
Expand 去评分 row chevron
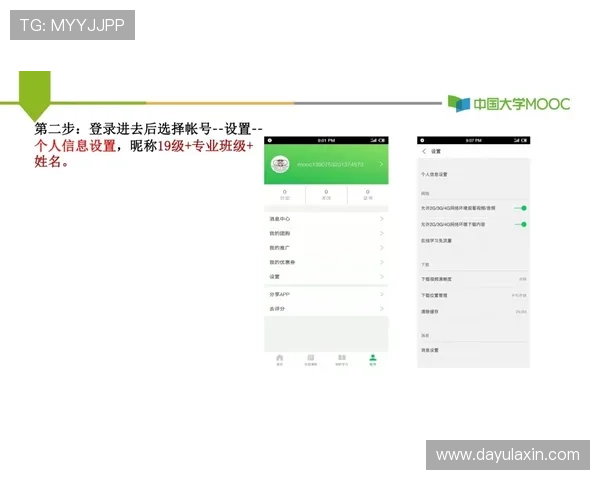tap(382, 309)
